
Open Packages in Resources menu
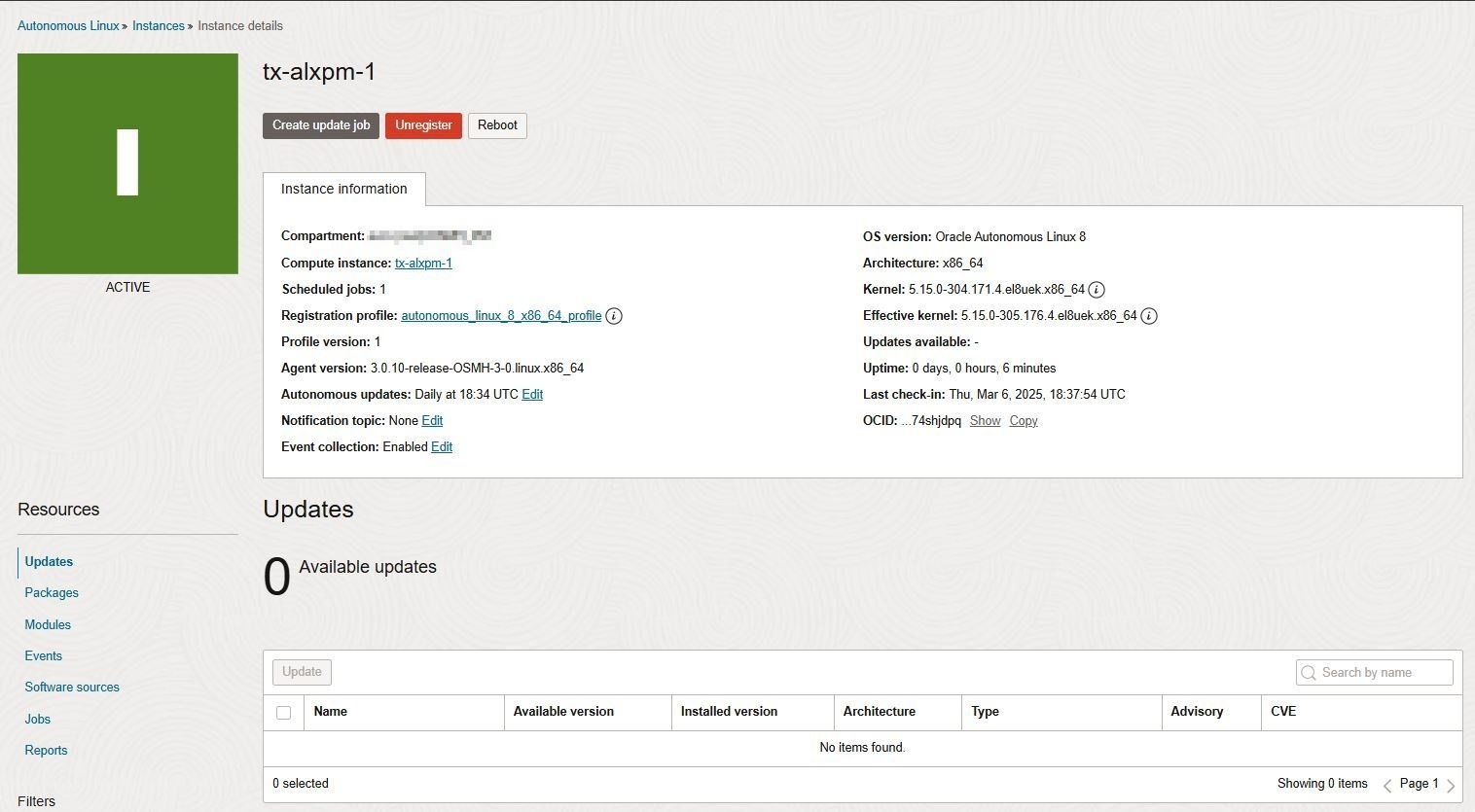pyautogui.click(x=52, y=593)
